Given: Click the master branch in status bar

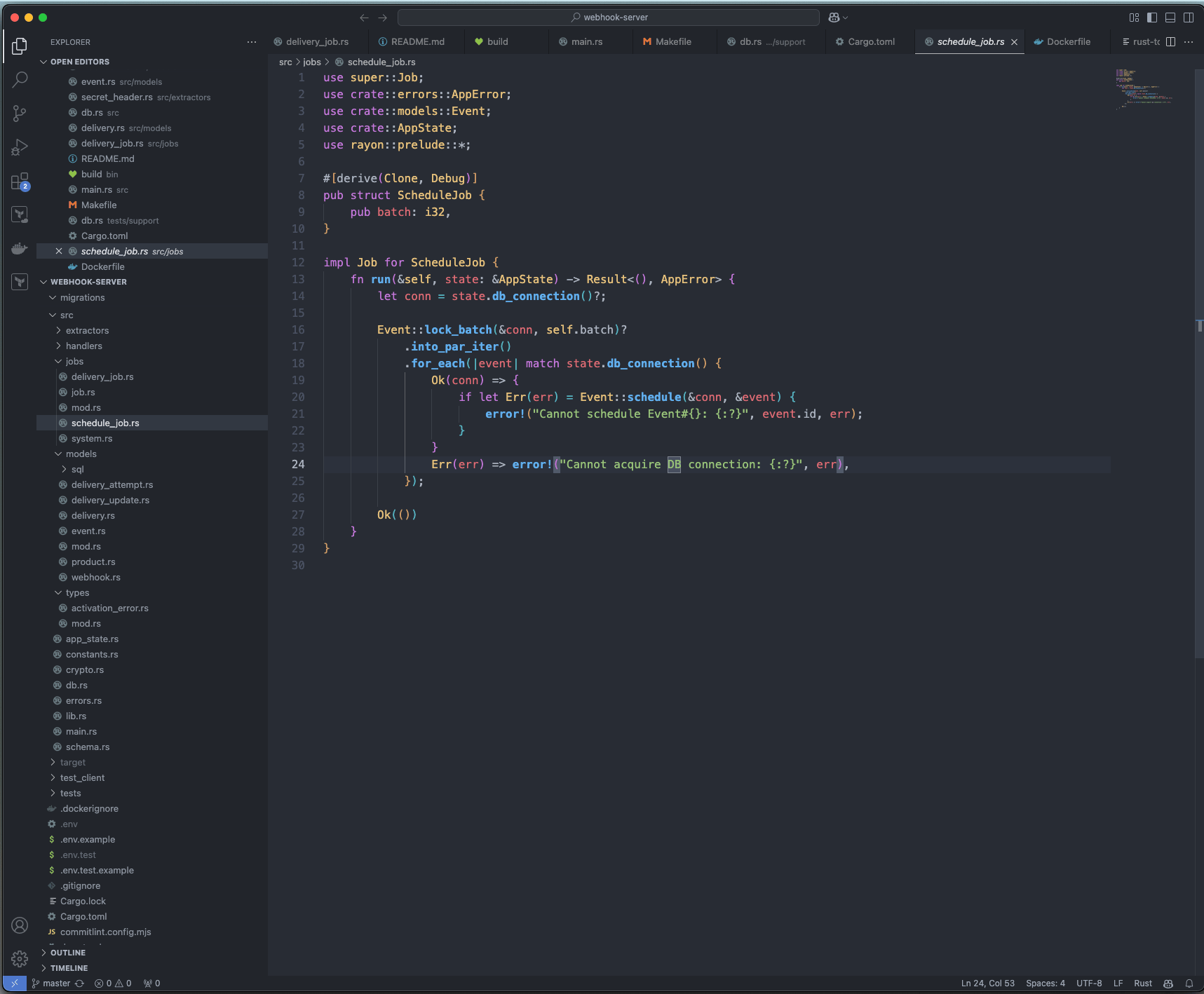Looking at the screenshot, I should 50,983.
